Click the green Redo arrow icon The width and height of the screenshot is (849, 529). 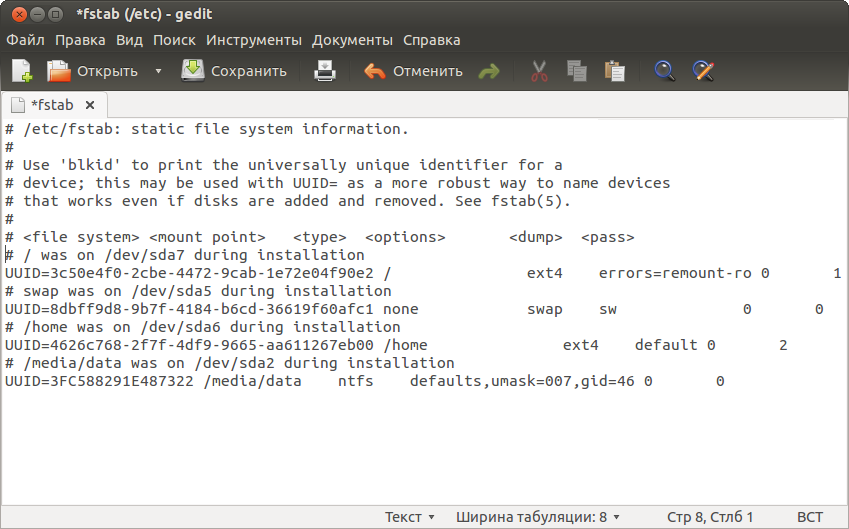(489, 71)
